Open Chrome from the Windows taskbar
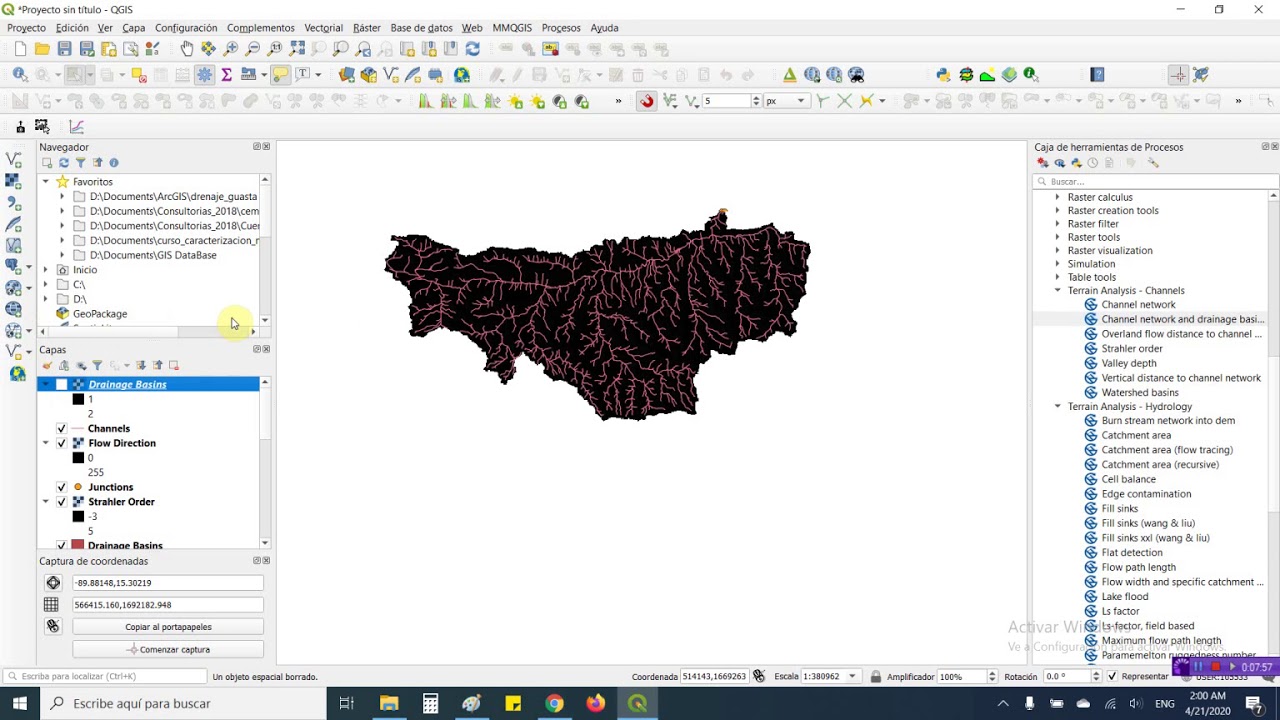 coord(554,704)
